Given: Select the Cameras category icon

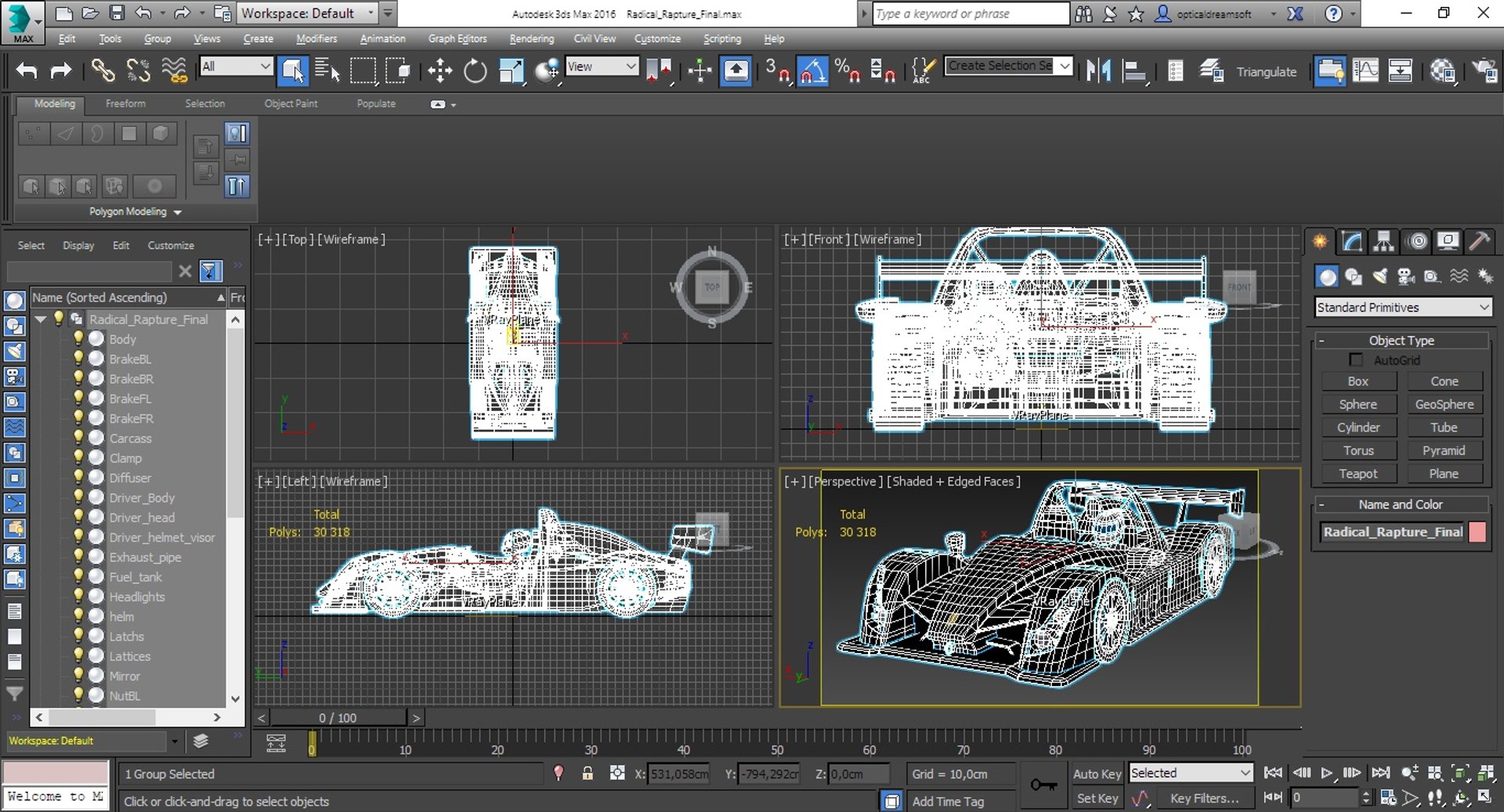Looking at the screenshot, I should click(1406, 276).
